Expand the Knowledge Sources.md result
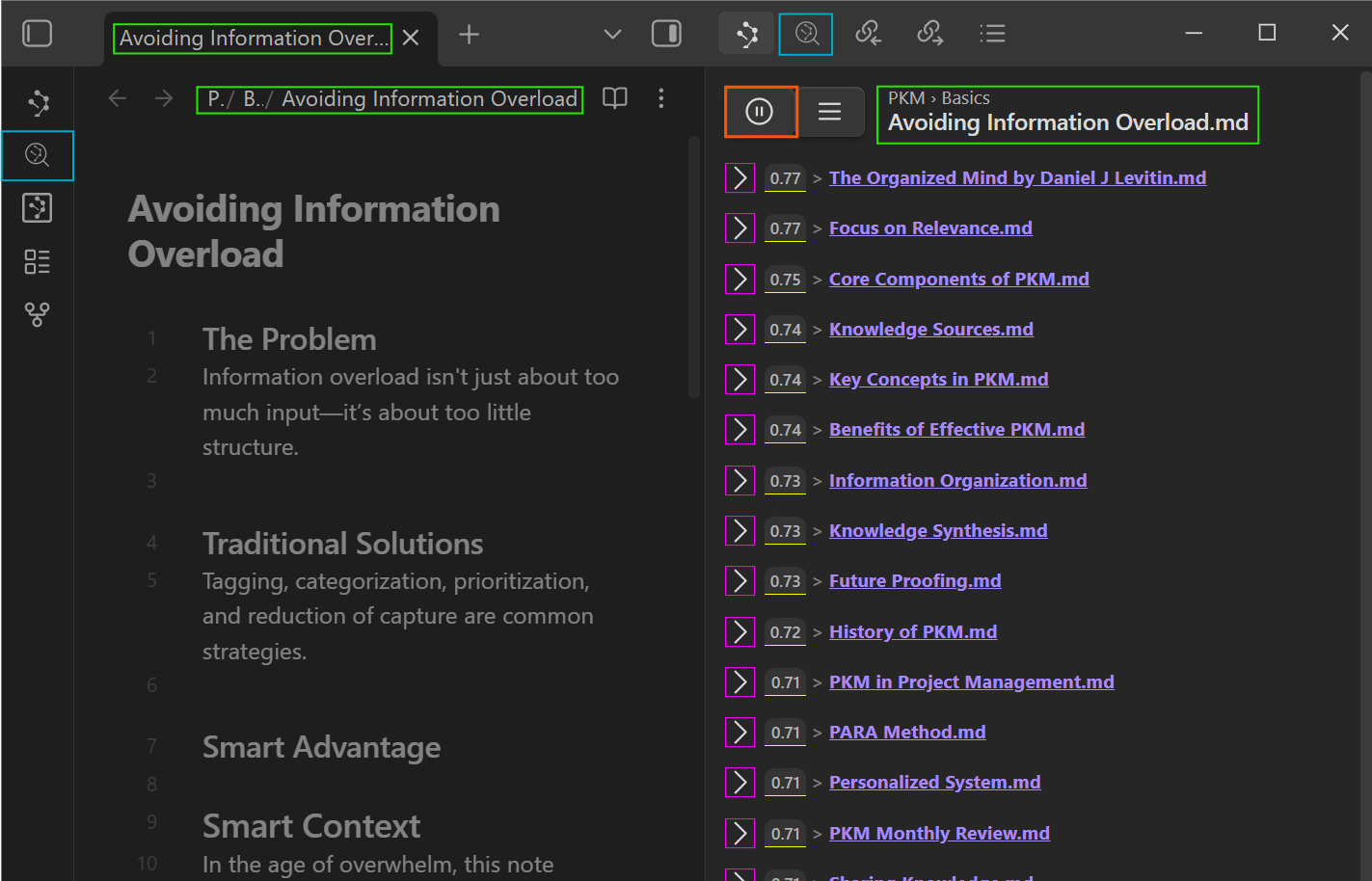This screenshot has height=881, width=1372. point(740,330)
